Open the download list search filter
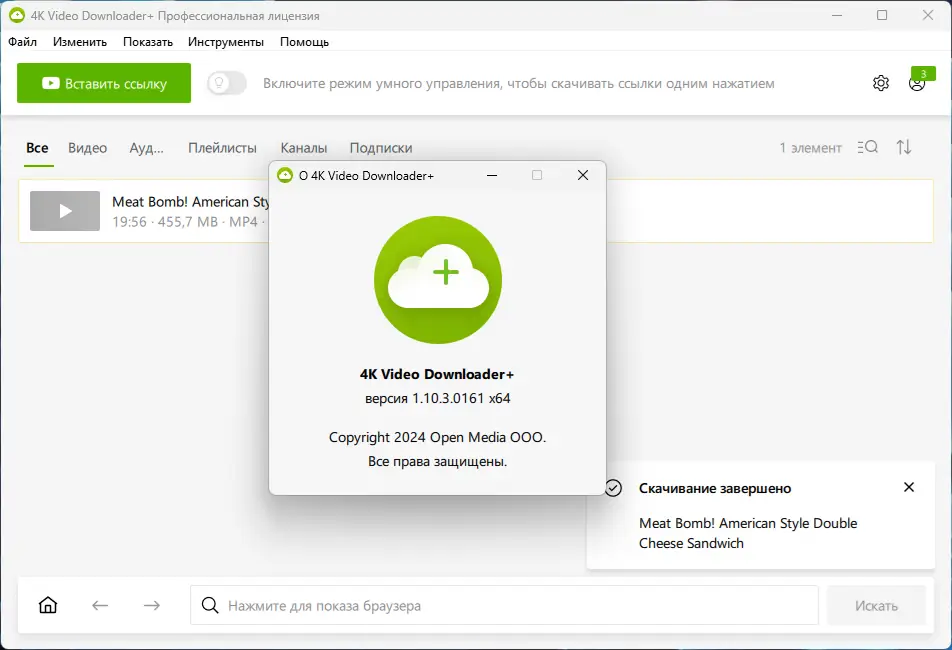This screenshot has height=650, width=952. click(868, 147)
